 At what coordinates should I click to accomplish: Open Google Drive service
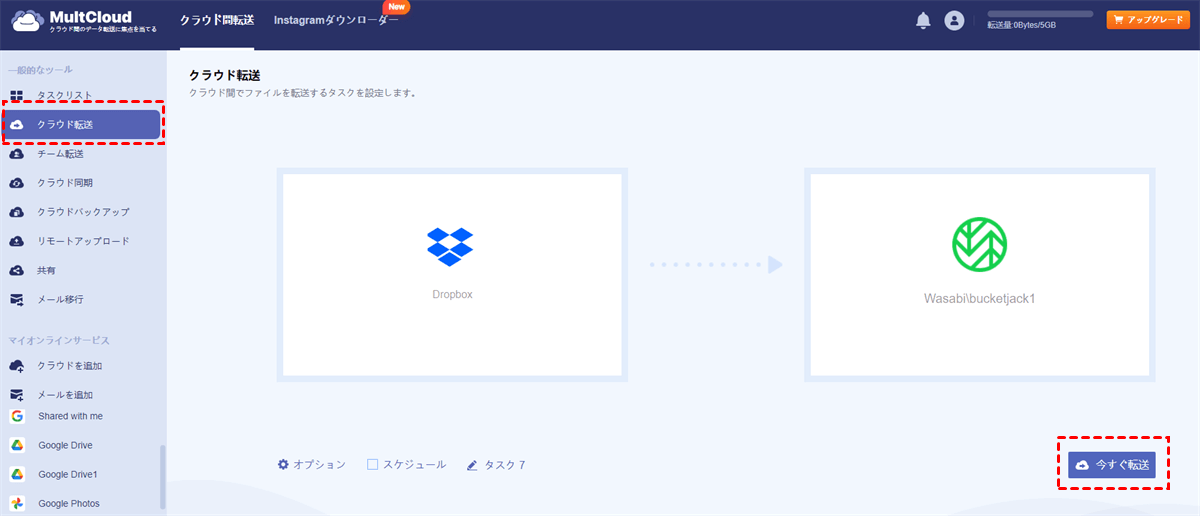(x=65, y=445)
